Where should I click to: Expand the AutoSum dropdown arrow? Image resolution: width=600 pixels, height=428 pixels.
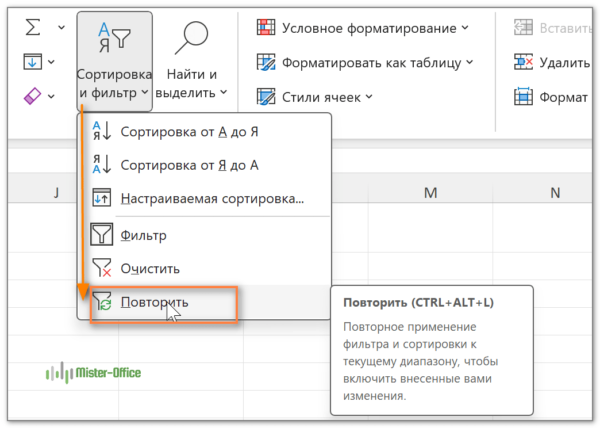point(62,27)
